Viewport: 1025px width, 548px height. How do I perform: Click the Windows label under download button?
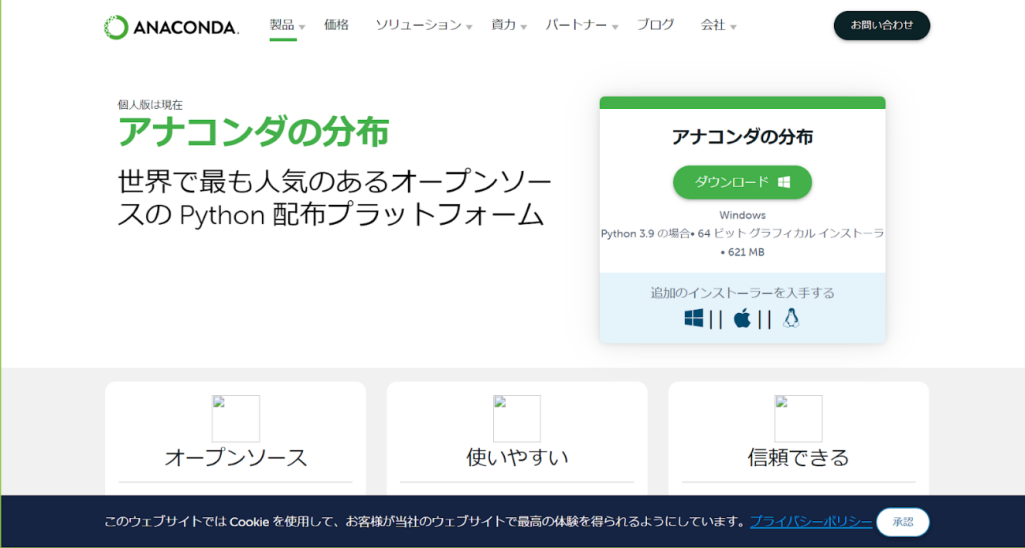pos(742,215)
